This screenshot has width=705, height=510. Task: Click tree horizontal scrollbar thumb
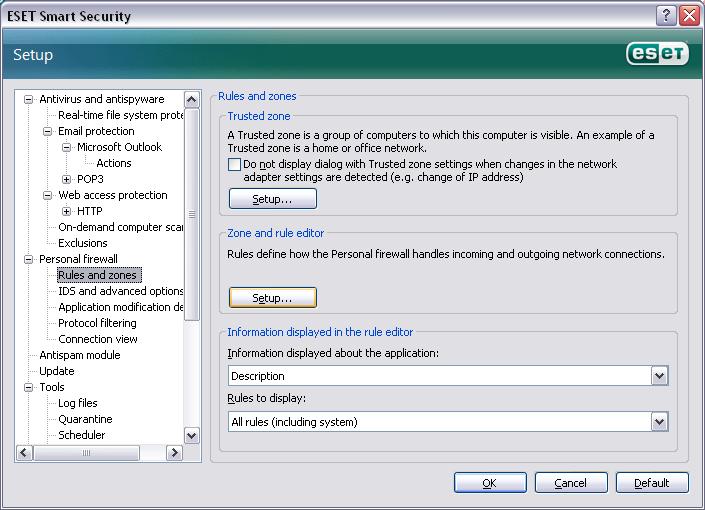(x=86, y=453)
